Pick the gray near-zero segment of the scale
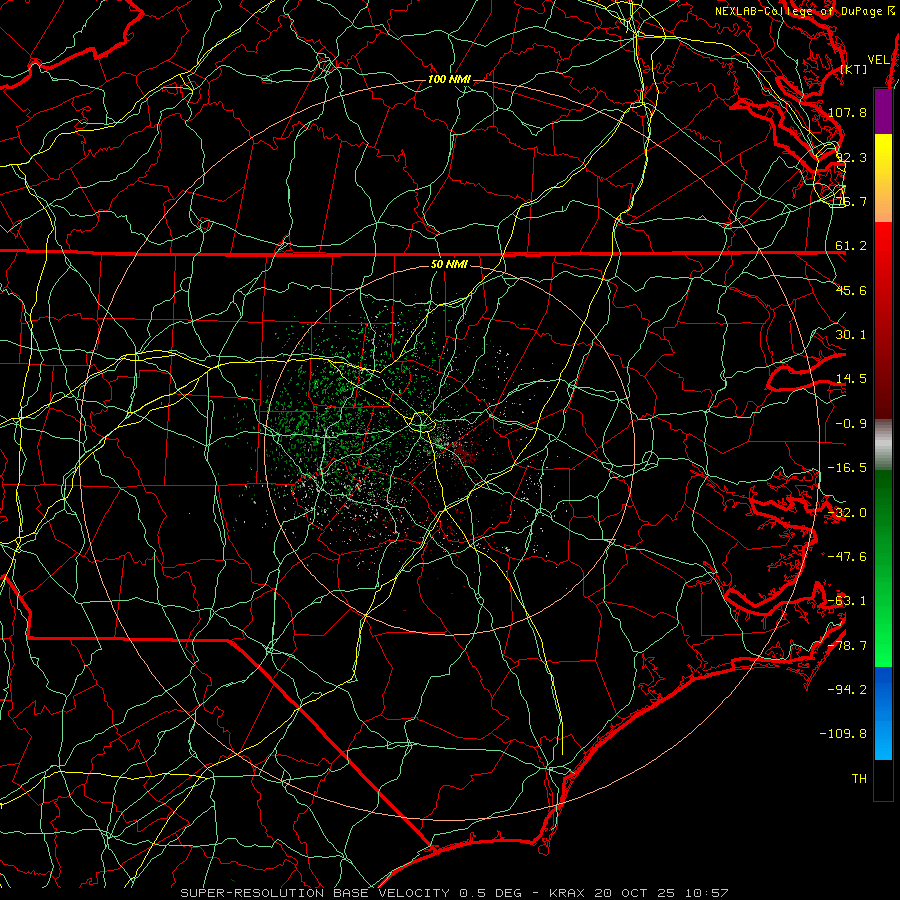 (883, 445)
